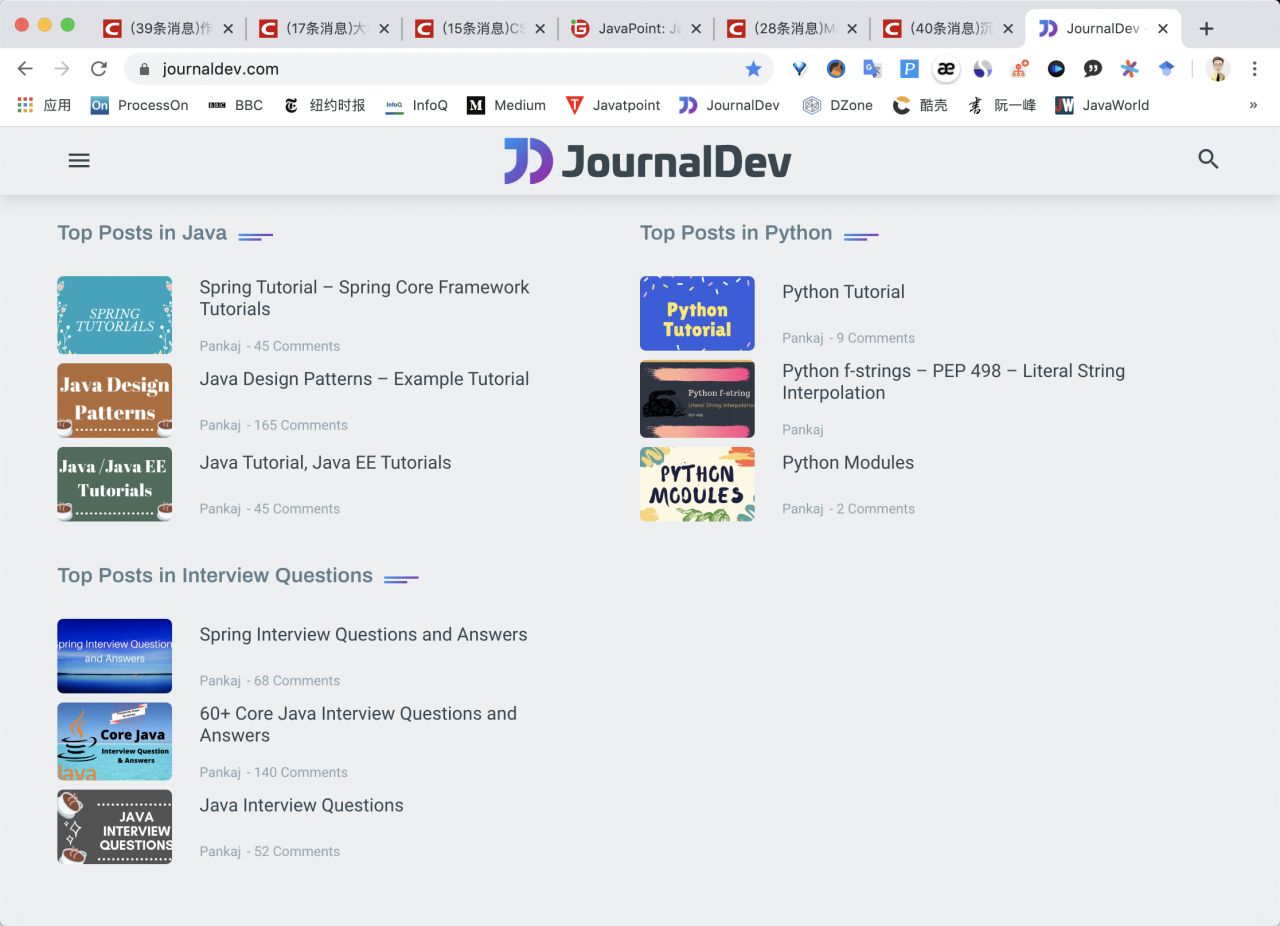
Task: Expand hidden bookmarks with the chevron
Action: coord(1253,105)
